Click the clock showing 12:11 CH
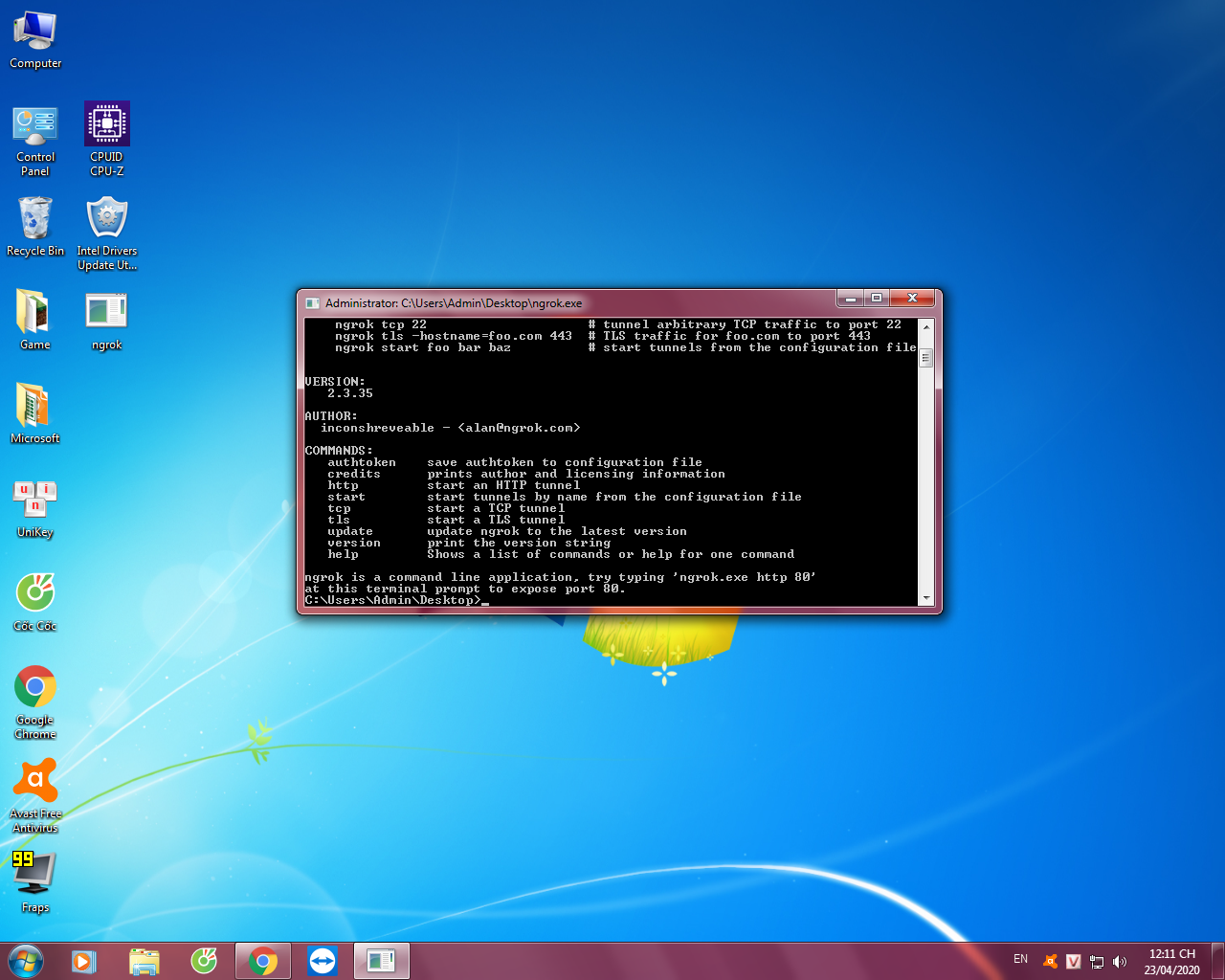1225x980 pixels. (x=1171, y=961)
